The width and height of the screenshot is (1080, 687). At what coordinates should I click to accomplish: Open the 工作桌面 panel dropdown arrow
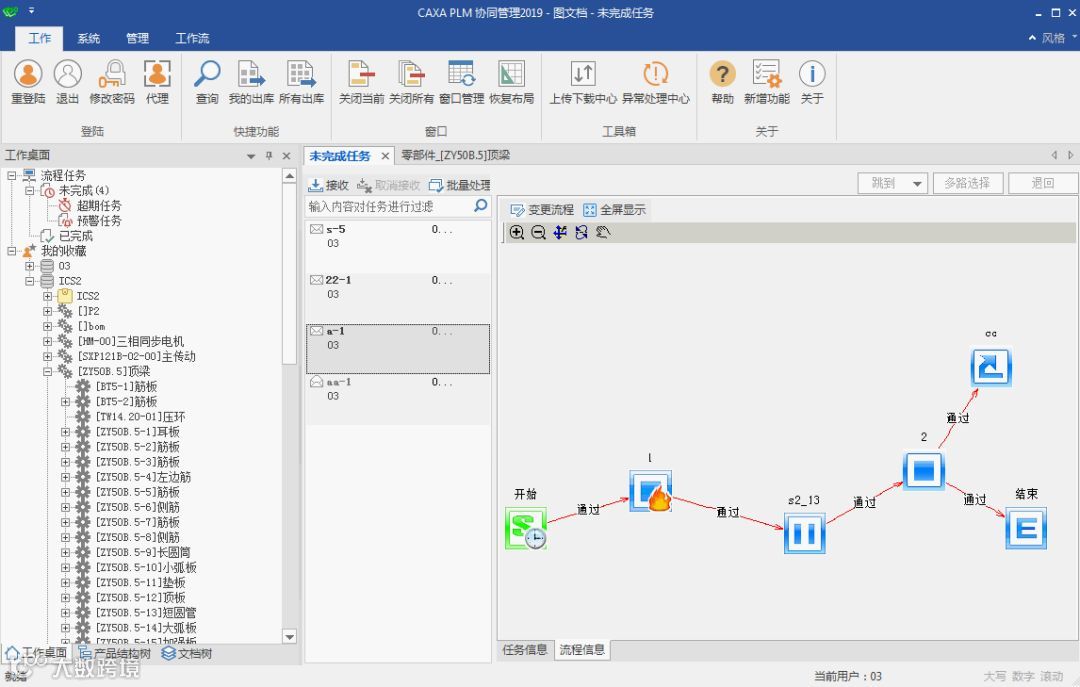(x=251, y=156)
